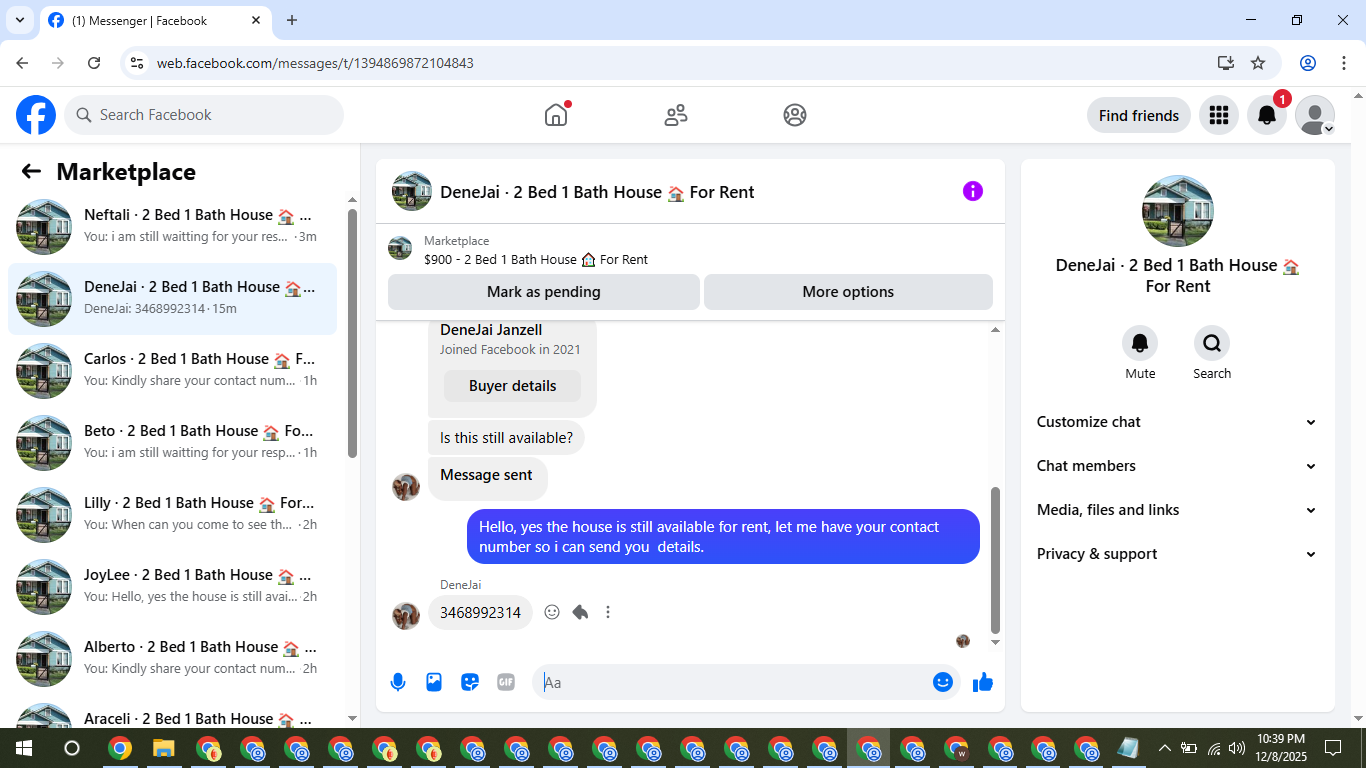Open Beto conversation in the list
The width and height of the screenshot is (1366, 768).
(172, 443)
